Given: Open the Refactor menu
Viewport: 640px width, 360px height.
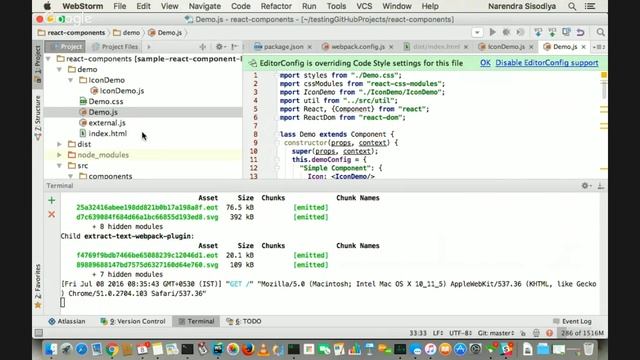Looking at the screenshot, I should click(276, 6).
